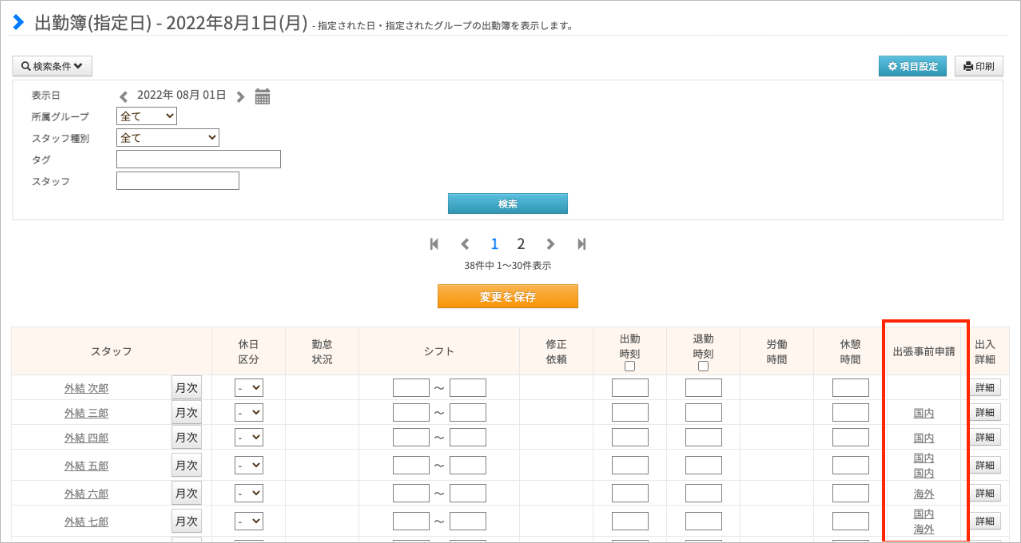
Task: Select page 1 in pagination
Action: (495, 244)
